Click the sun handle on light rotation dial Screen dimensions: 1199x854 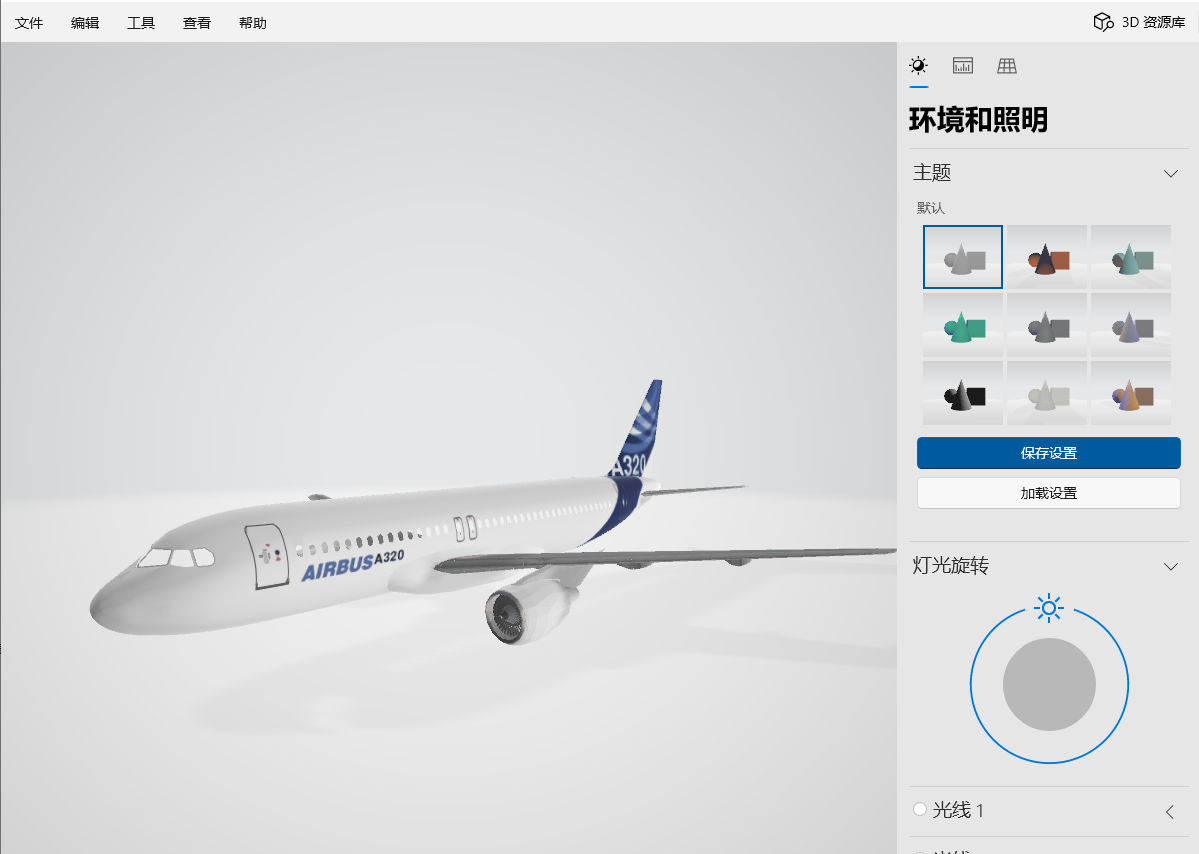pyautogui.click(x=1049, y=608)
